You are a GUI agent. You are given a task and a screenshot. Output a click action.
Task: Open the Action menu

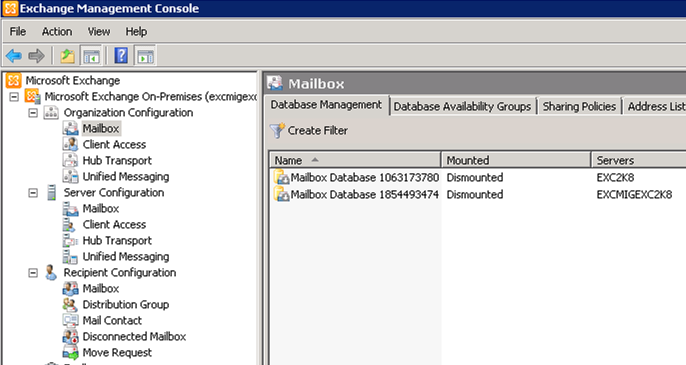57,32
